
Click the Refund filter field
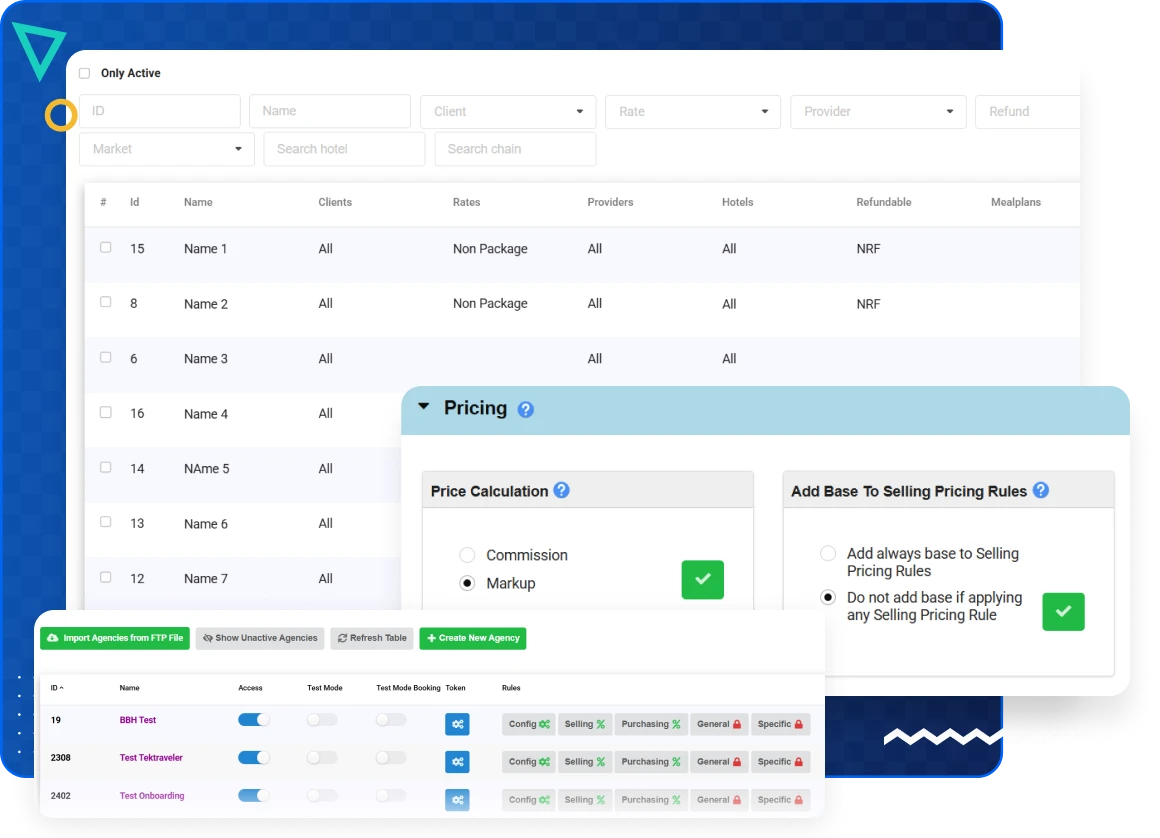1028,112
